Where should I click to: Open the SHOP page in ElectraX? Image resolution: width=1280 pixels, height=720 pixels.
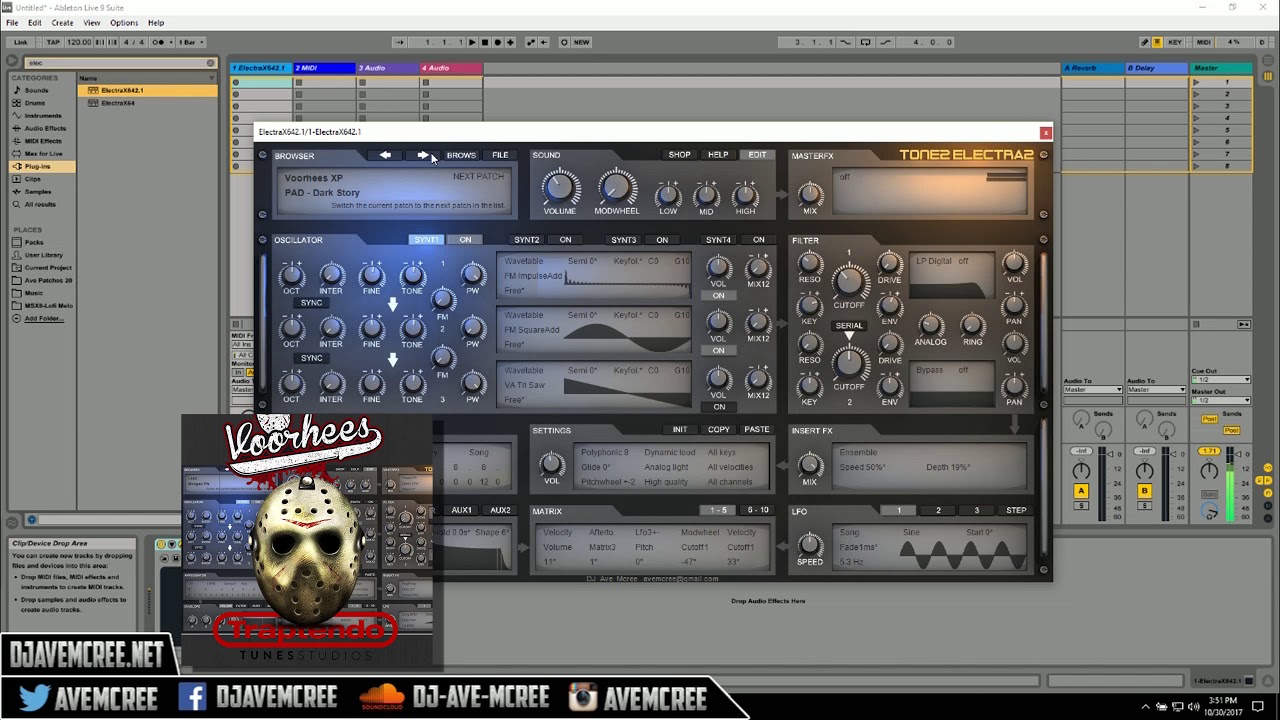[679, 154]
